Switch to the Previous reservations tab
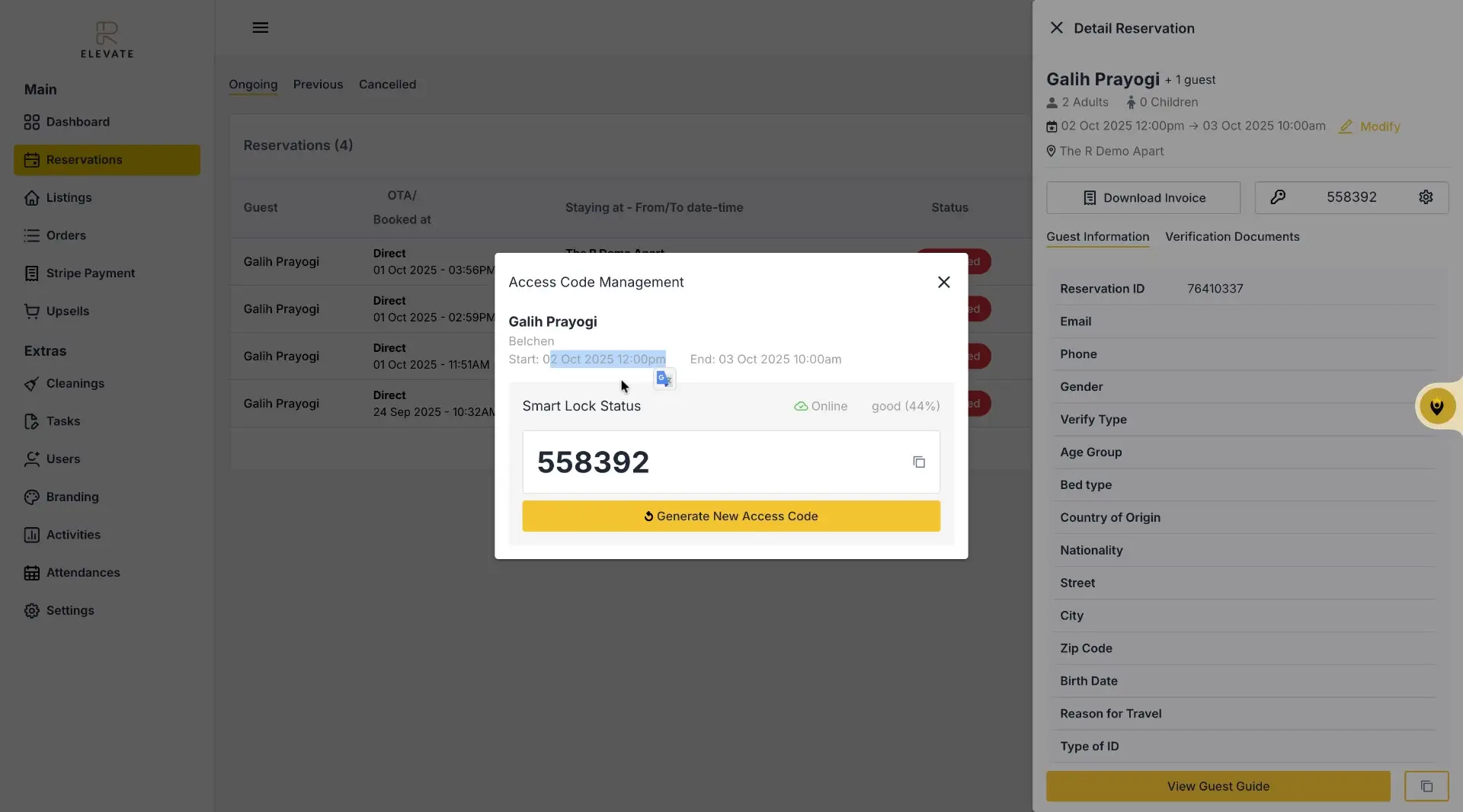This screenshot has height=812, width=1463. coord(318,85)
